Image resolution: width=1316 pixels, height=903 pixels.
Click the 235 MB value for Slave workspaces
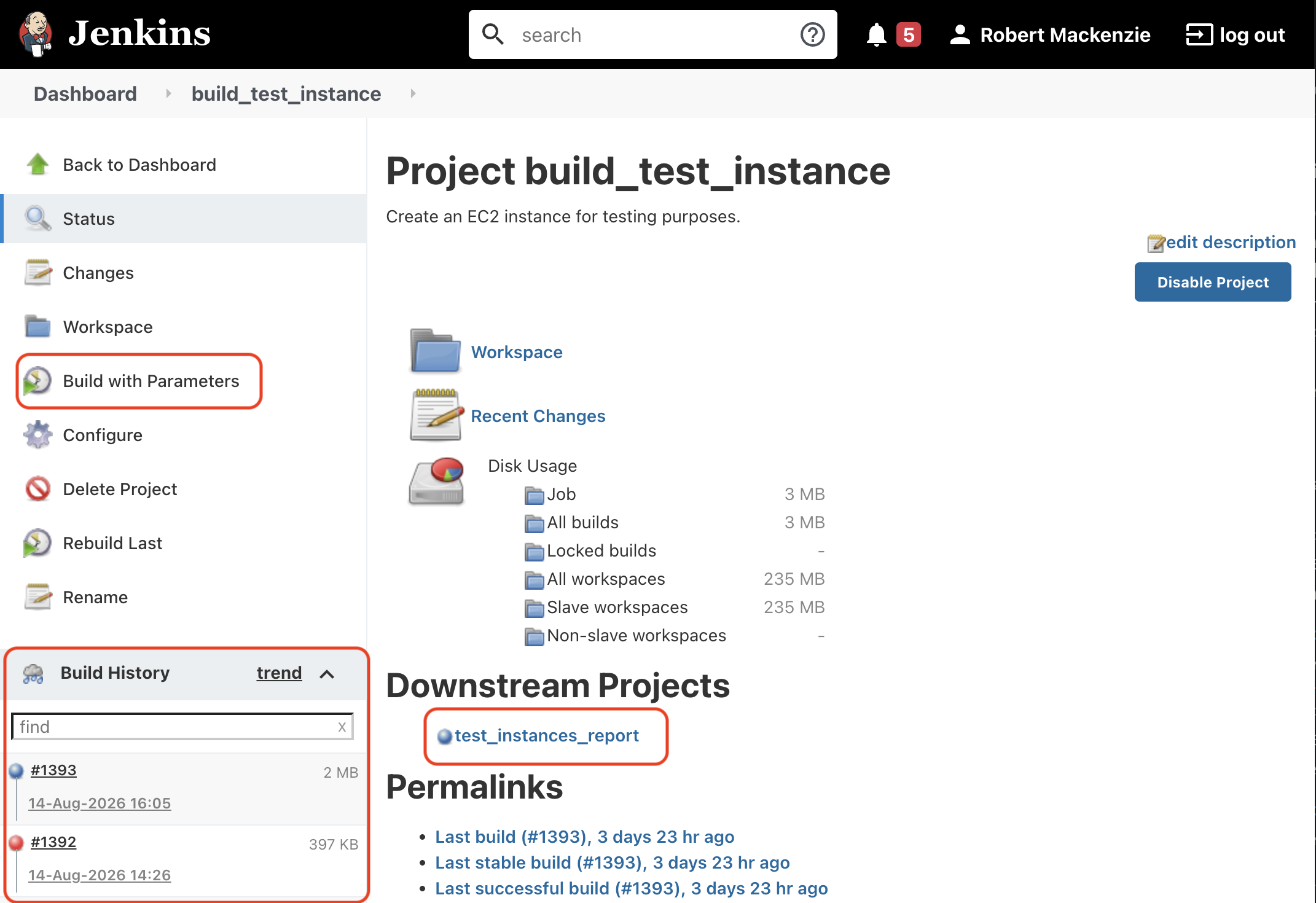[x=794, y=607]
